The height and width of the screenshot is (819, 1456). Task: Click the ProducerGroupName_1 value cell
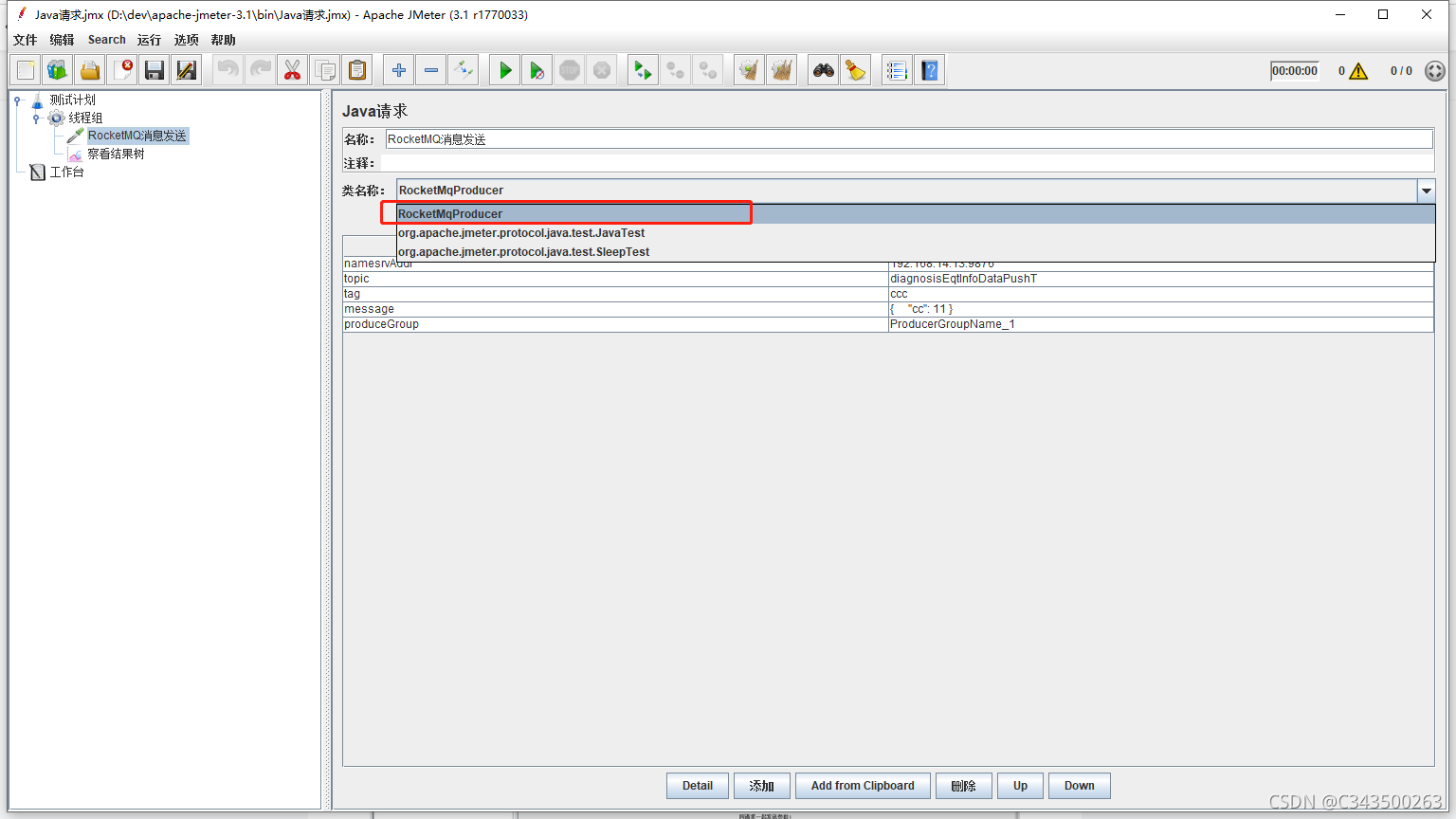[1160, 324]
